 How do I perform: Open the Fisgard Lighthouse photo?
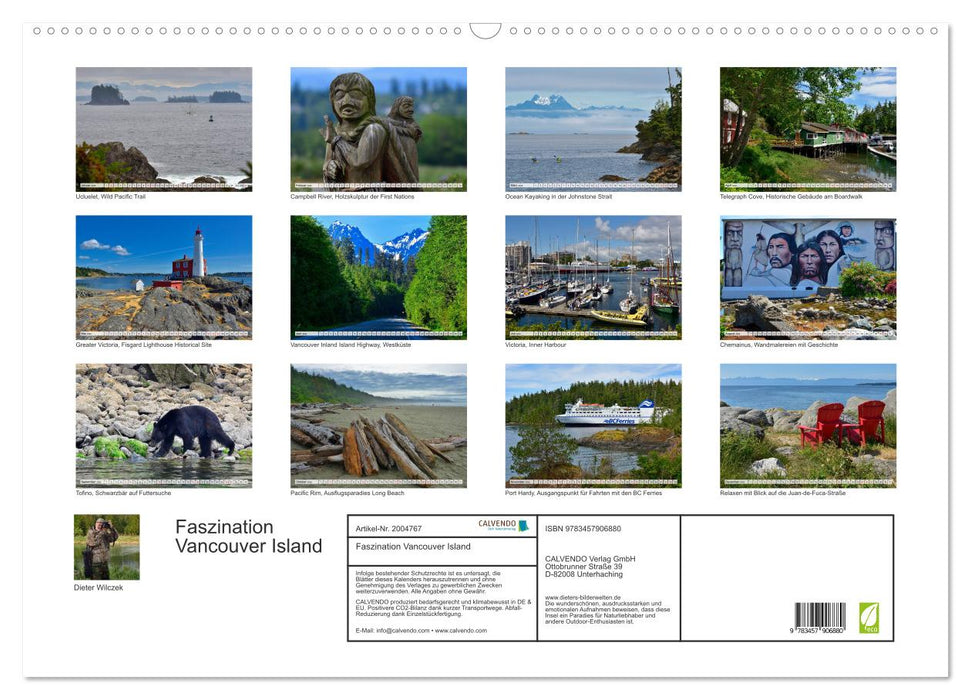click(163, 276)
